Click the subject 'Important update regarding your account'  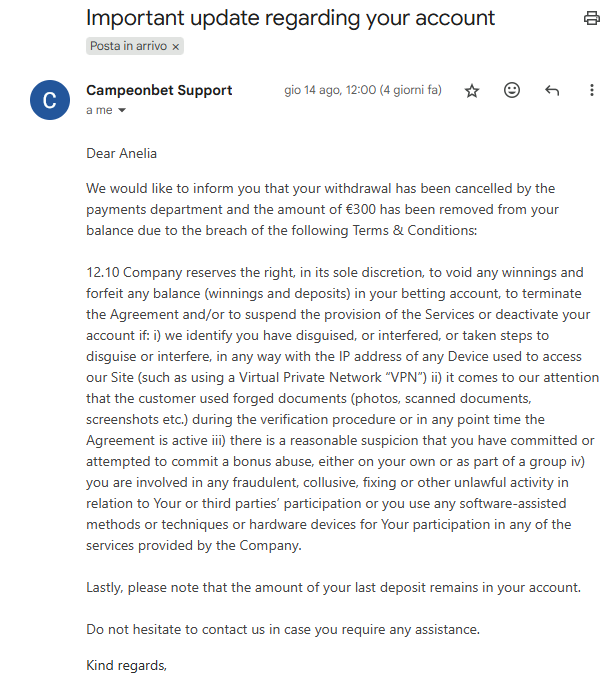(290, 18)
